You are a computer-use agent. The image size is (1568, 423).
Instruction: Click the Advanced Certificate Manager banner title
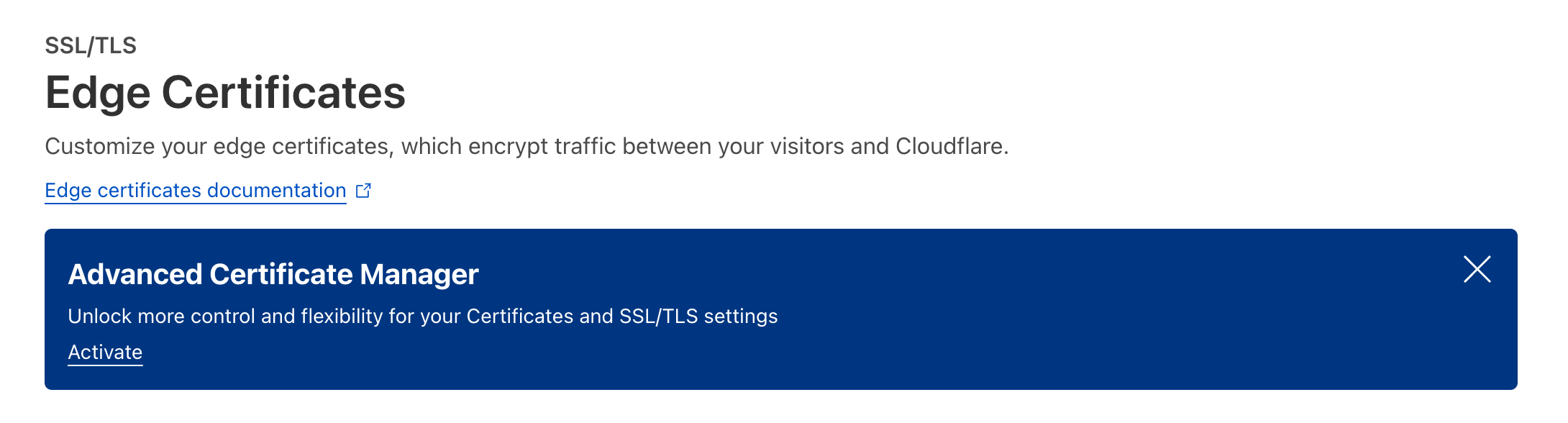tap(273, 275)
